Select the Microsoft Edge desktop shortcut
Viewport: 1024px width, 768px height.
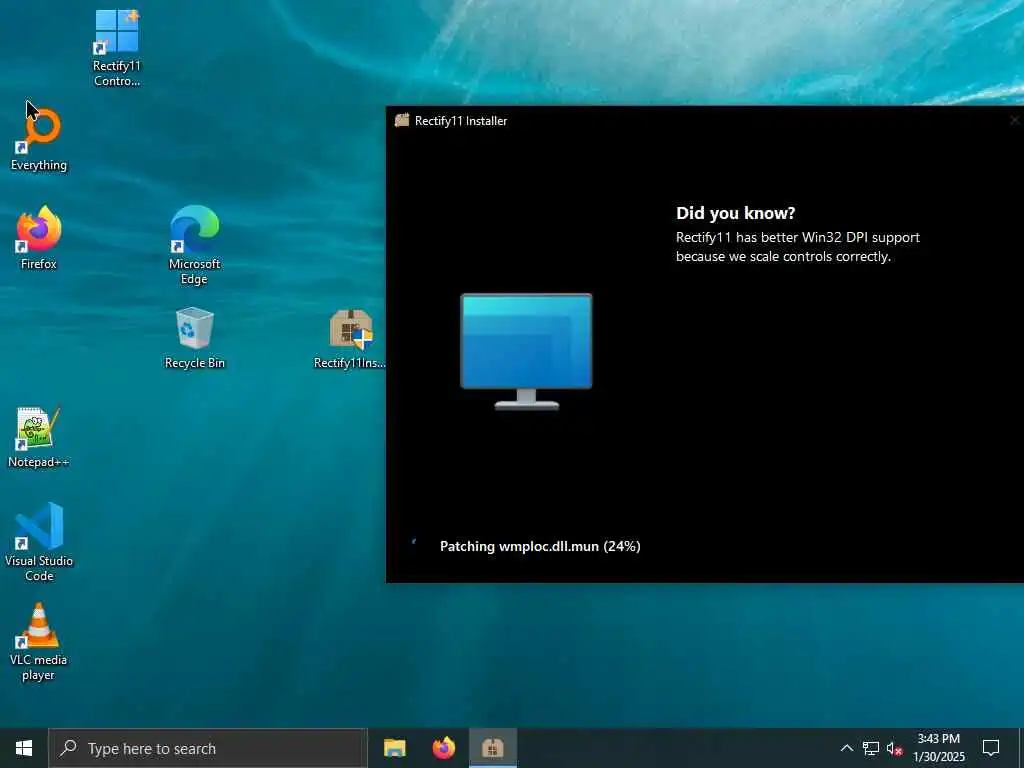tap(194, 246)
